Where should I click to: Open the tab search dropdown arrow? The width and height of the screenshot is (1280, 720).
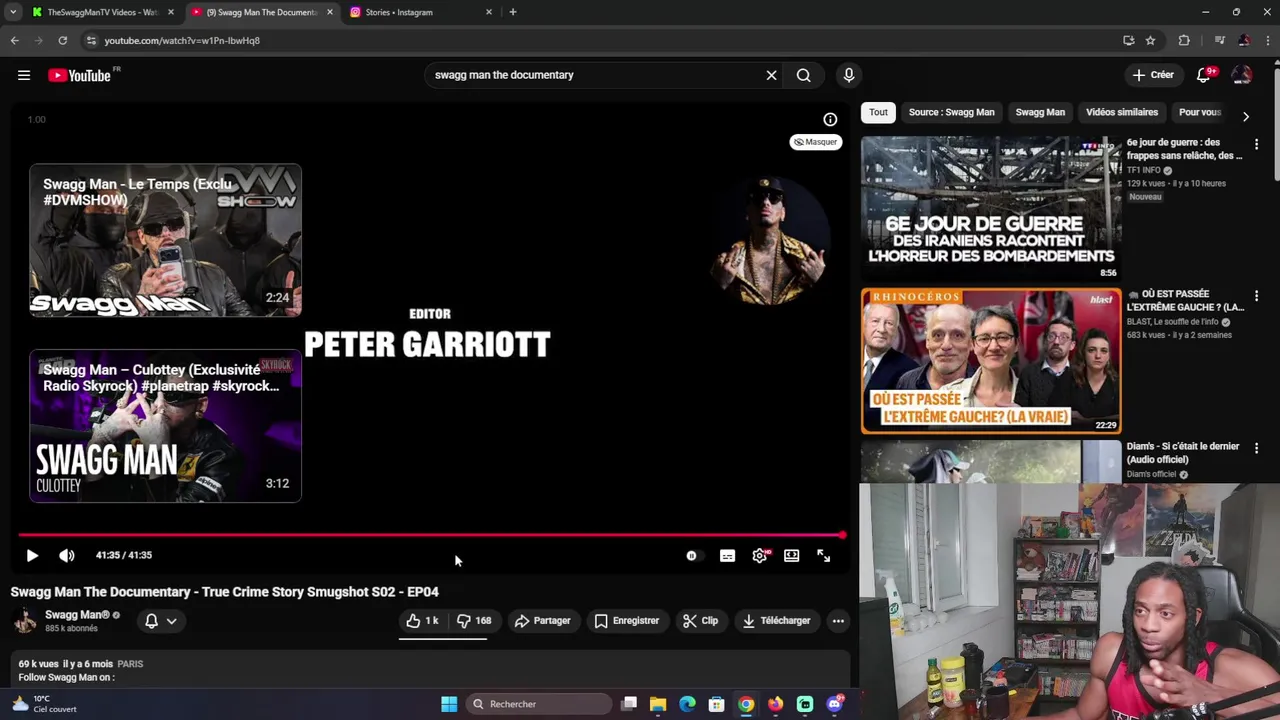click(12, 12)
